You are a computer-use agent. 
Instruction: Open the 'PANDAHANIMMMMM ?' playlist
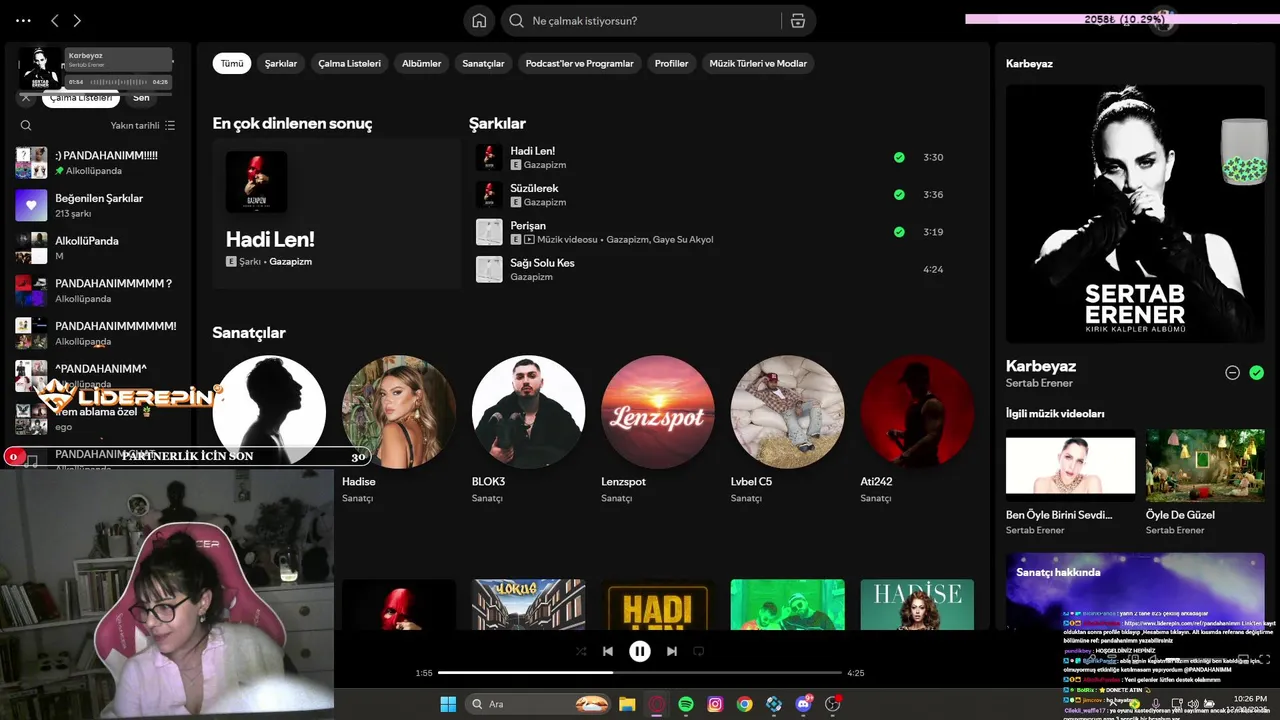[x=98, y=290]
